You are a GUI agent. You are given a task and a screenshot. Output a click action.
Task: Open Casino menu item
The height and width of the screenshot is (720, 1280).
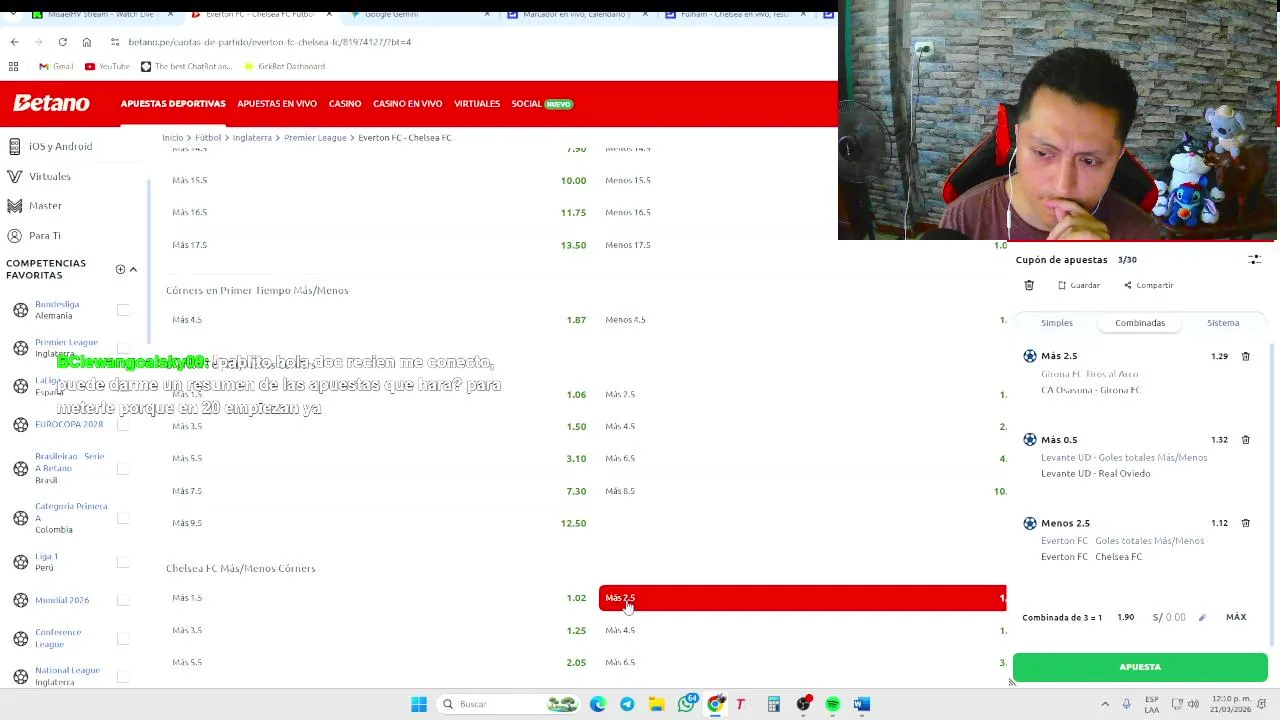[345, 104]
